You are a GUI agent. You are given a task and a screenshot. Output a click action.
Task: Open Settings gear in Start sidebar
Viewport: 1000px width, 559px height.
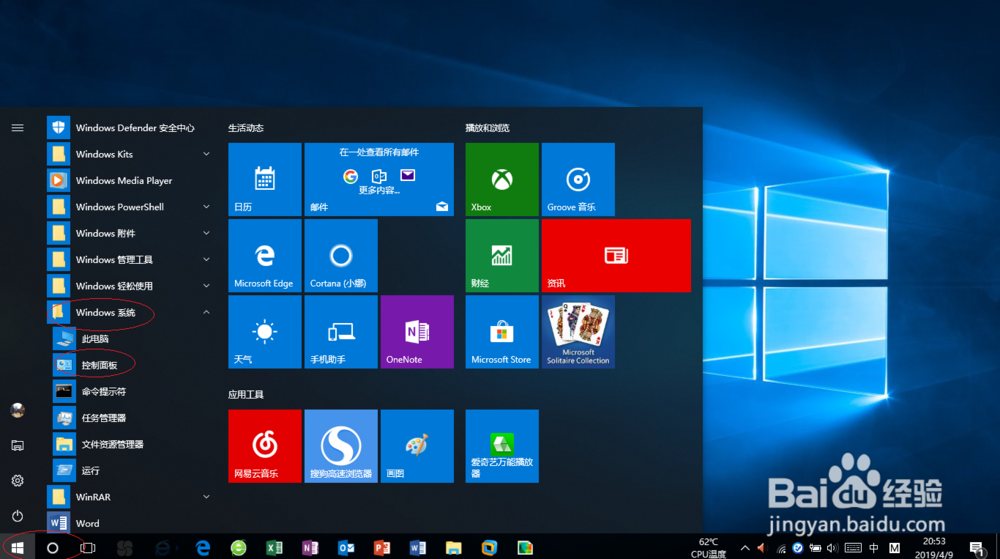(x=17, y=481)
